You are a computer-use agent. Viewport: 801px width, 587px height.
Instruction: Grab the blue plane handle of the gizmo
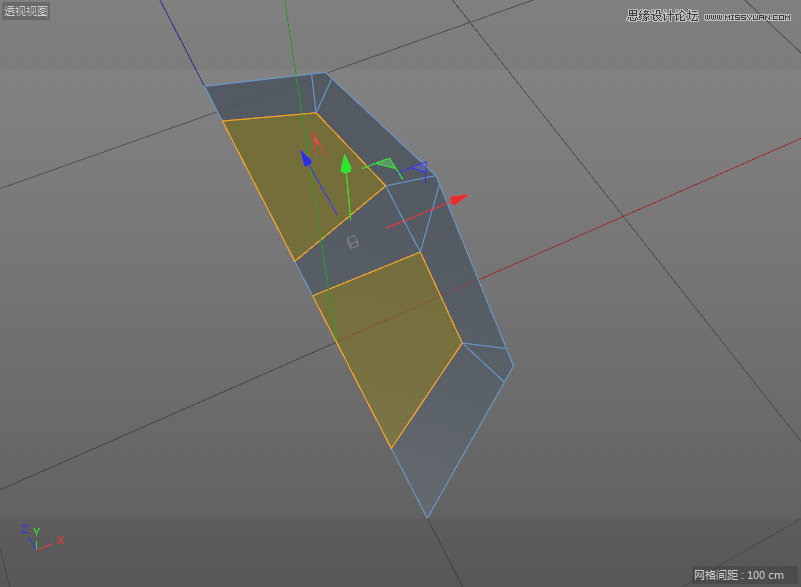point(420,168)
